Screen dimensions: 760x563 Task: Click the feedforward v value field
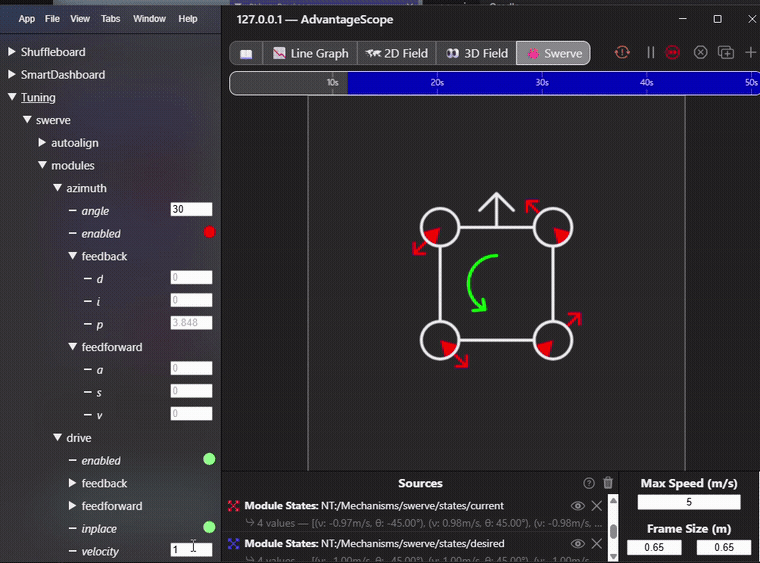[191, 414]
